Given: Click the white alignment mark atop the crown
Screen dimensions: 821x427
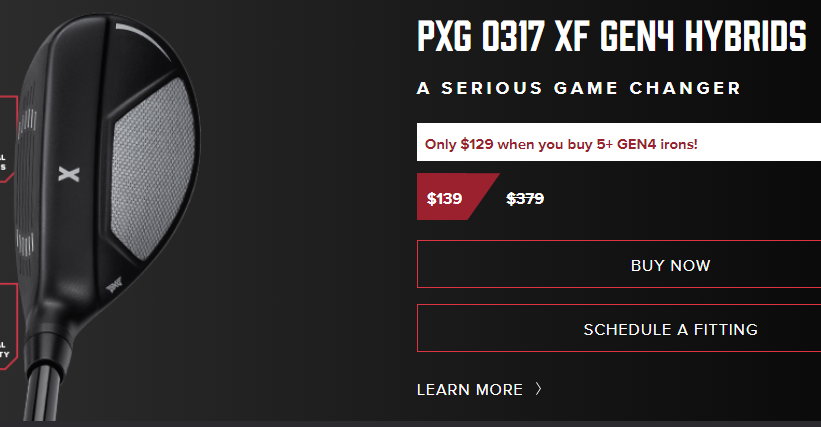Looking at the screenshot, I should click(x=145, y=40).
